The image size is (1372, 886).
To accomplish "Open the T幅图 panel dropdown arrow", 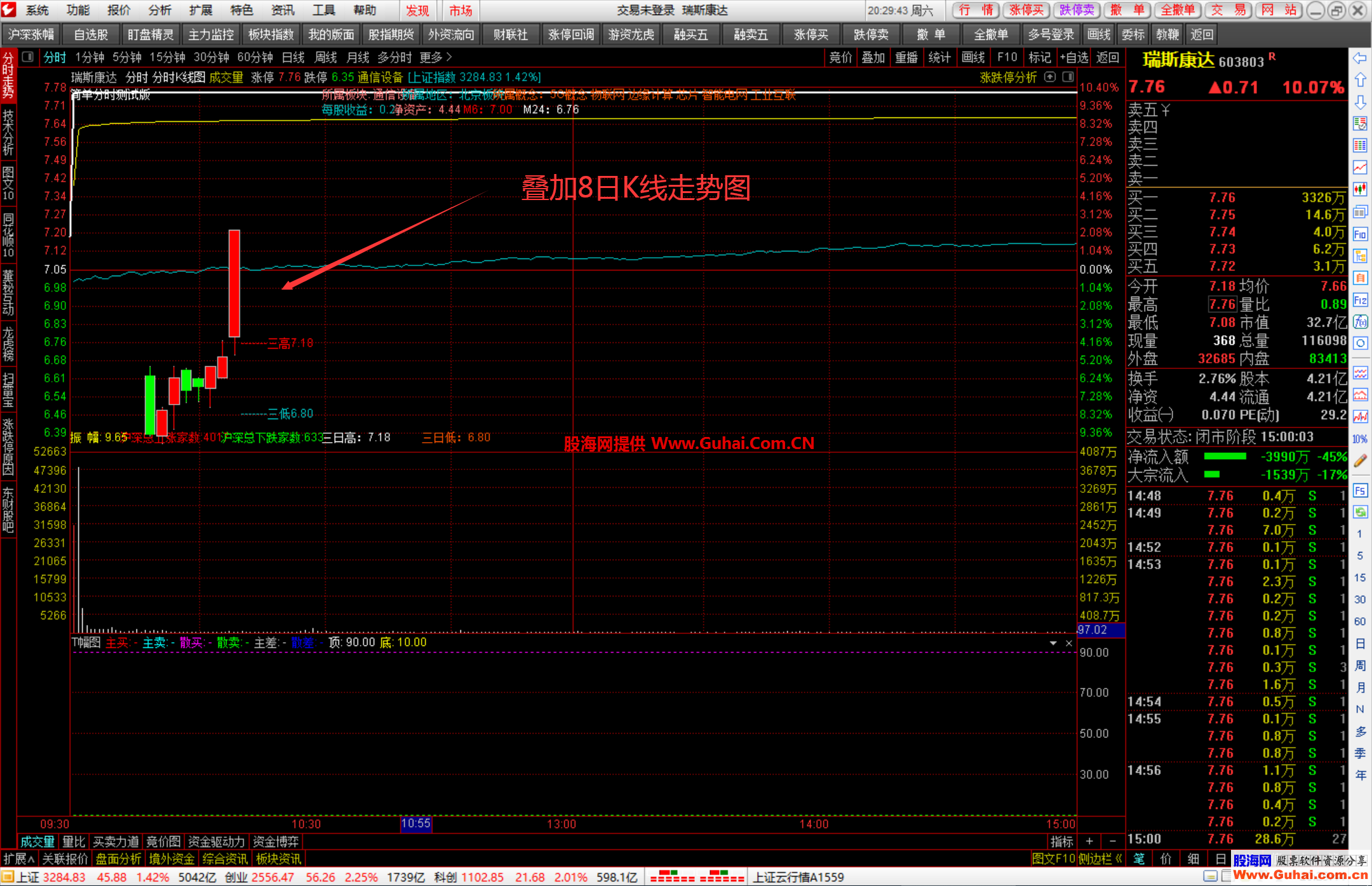I will tap(1053, 643).
